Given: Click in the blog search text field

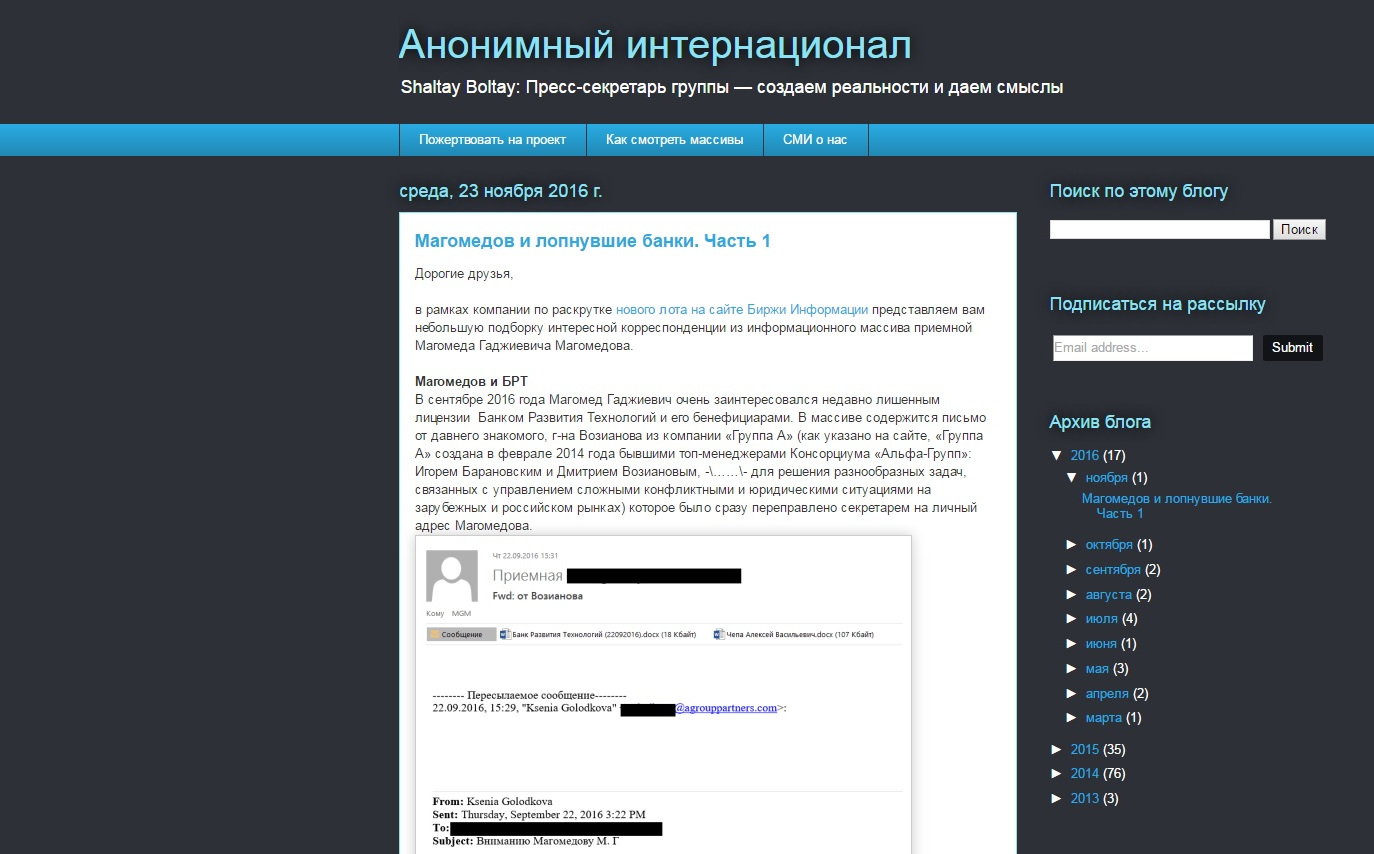Looking at the screenshot, I should (1159, 230).
